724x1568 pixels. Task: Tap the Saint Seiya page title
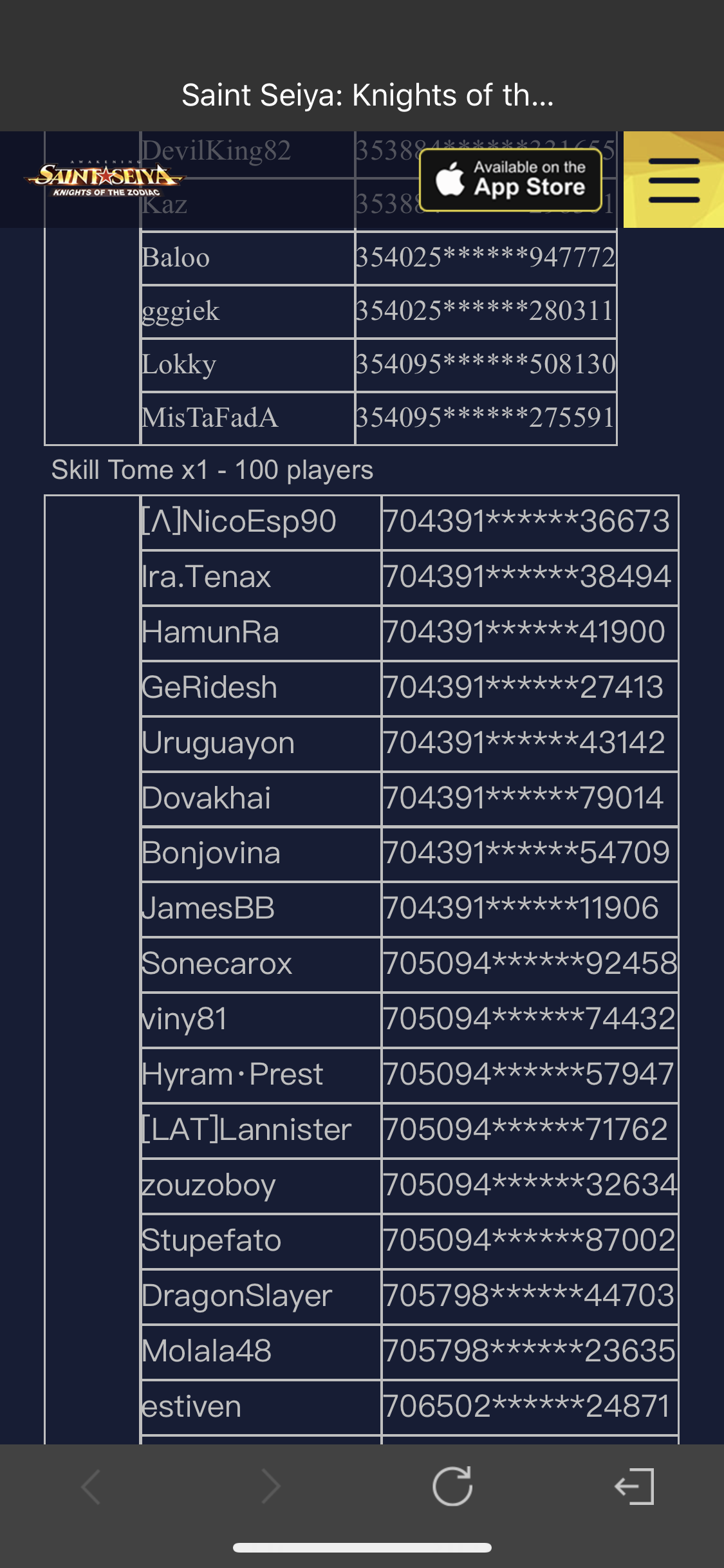(x=367, y=95)
